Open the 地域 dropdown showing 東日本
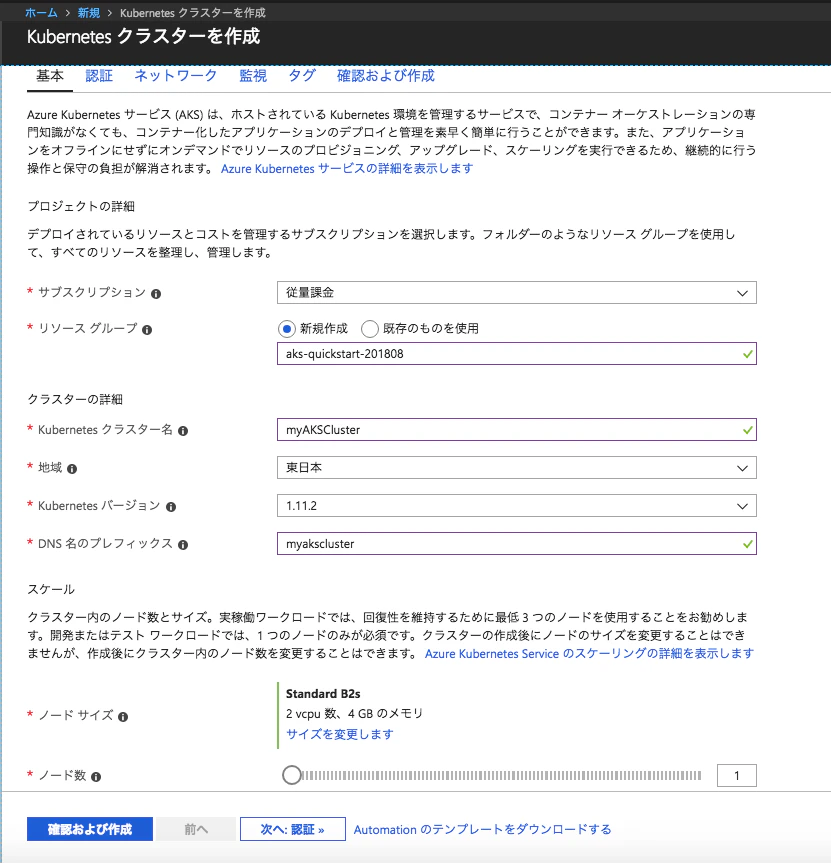The image size is (831, 863). click(517, 467)
